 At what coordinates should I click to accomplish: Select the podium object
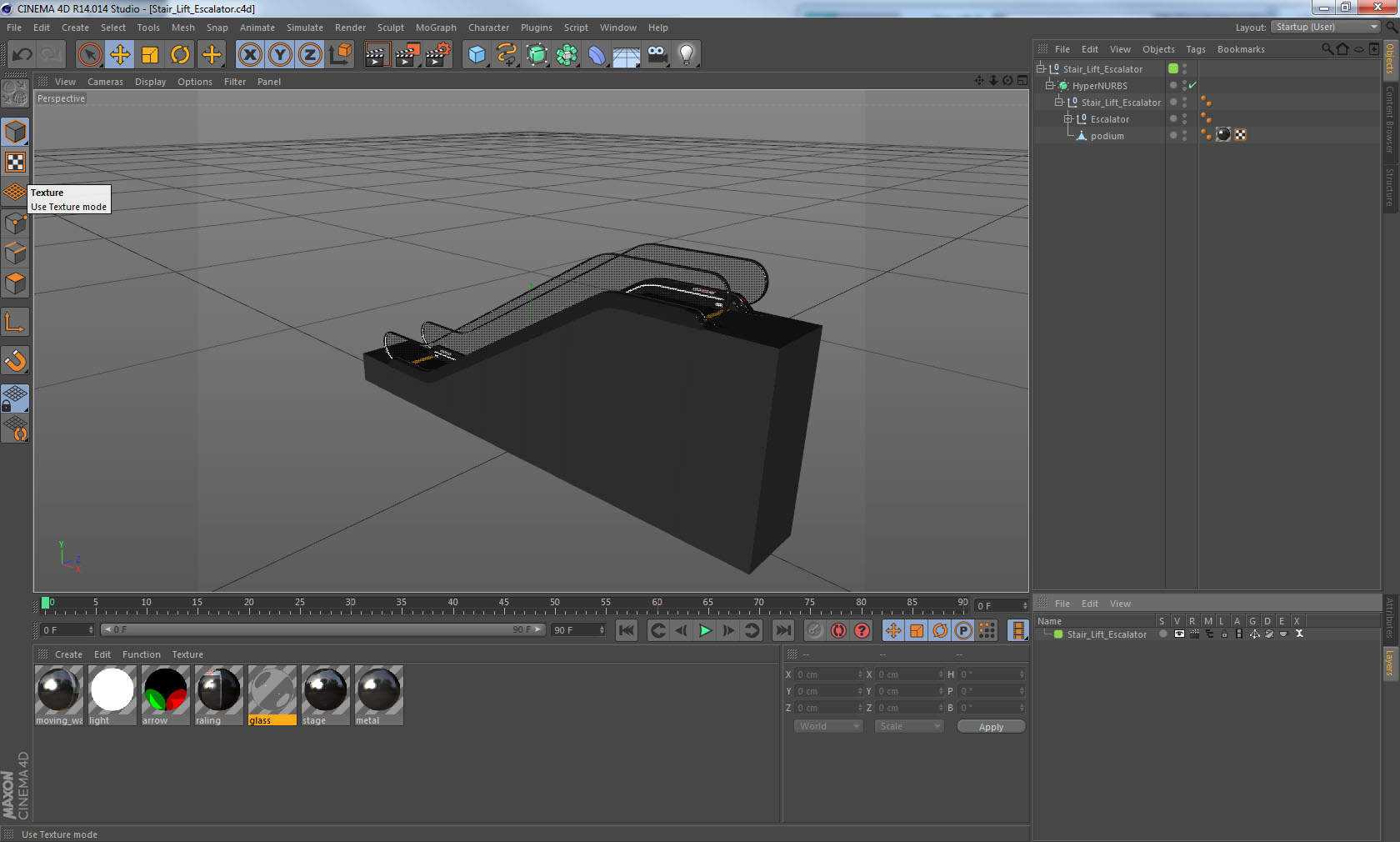point(1107,136)
